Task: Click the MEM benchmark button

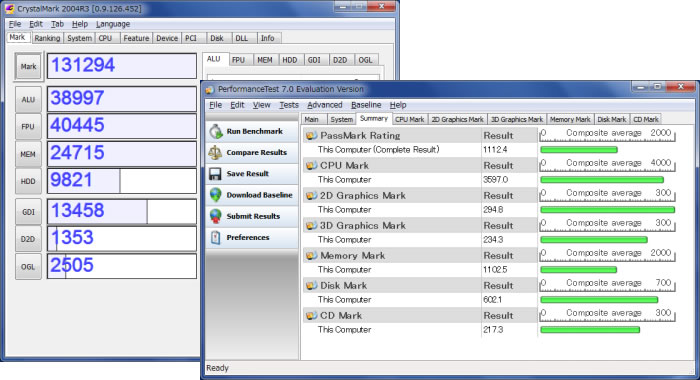Action: pos(28,154)
